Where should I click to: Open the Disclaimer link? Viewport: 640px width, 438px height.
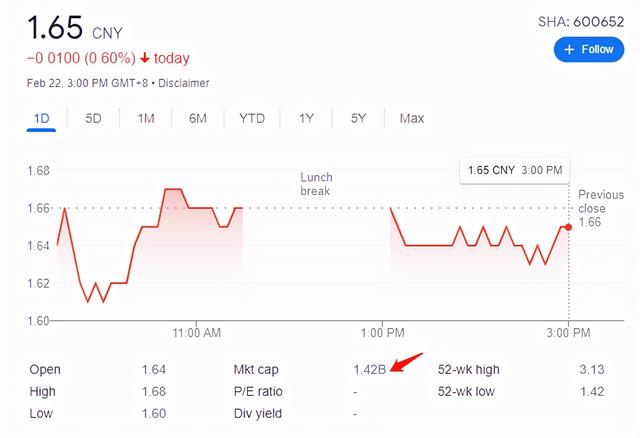pos(183,83)
